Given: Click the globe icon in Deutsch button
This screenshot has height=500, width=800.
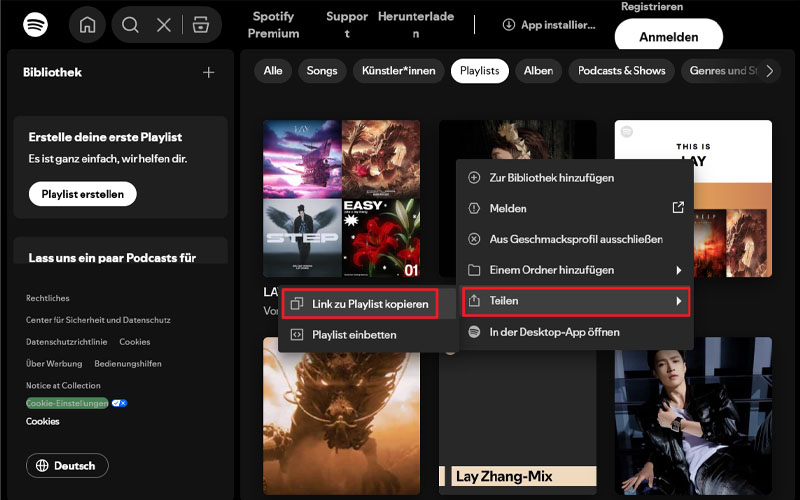Looking at the screenshot, I should click(x=42, y=465).
